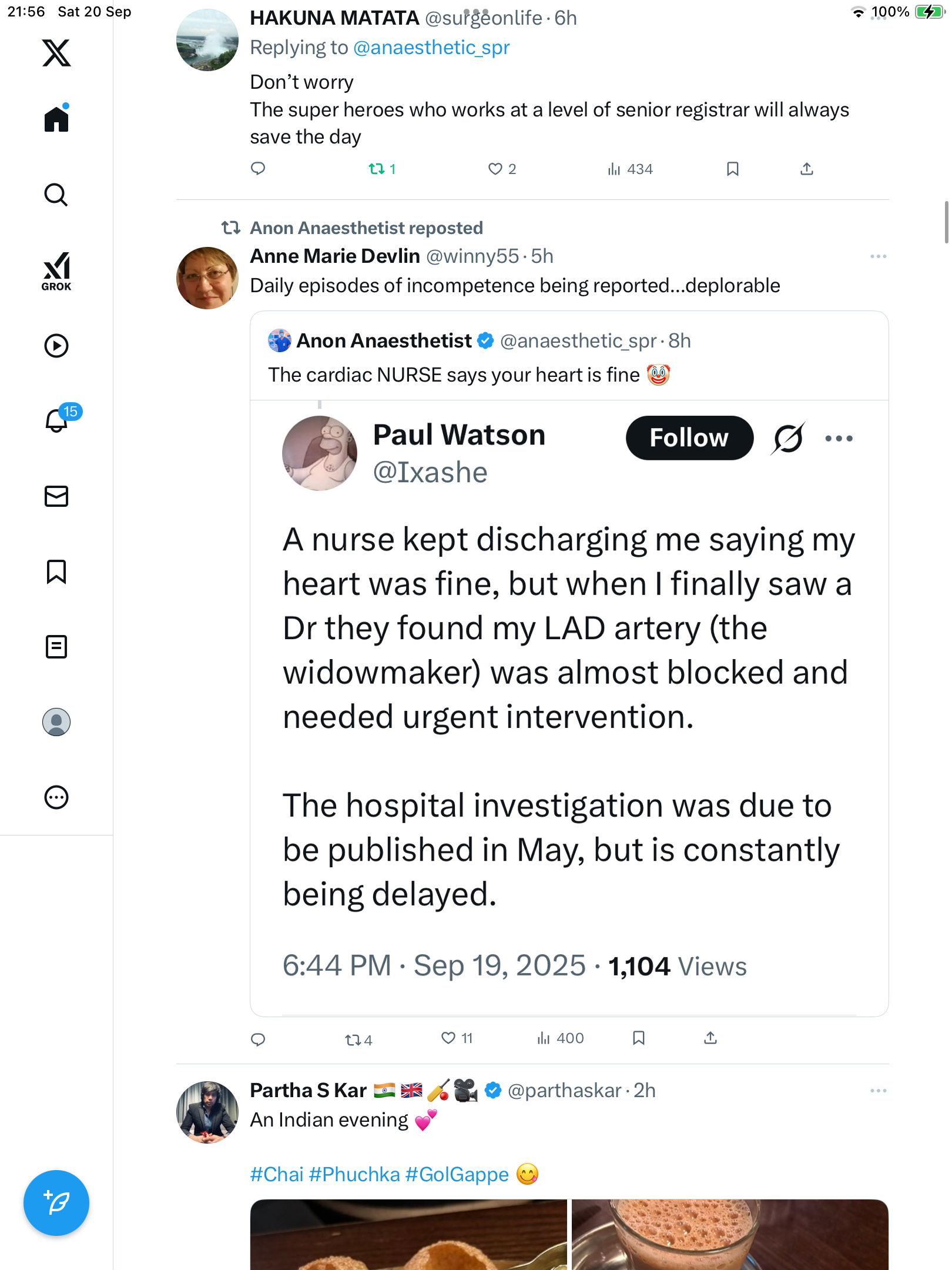Open the chai cup photo thumbnail

point(729,1234)
